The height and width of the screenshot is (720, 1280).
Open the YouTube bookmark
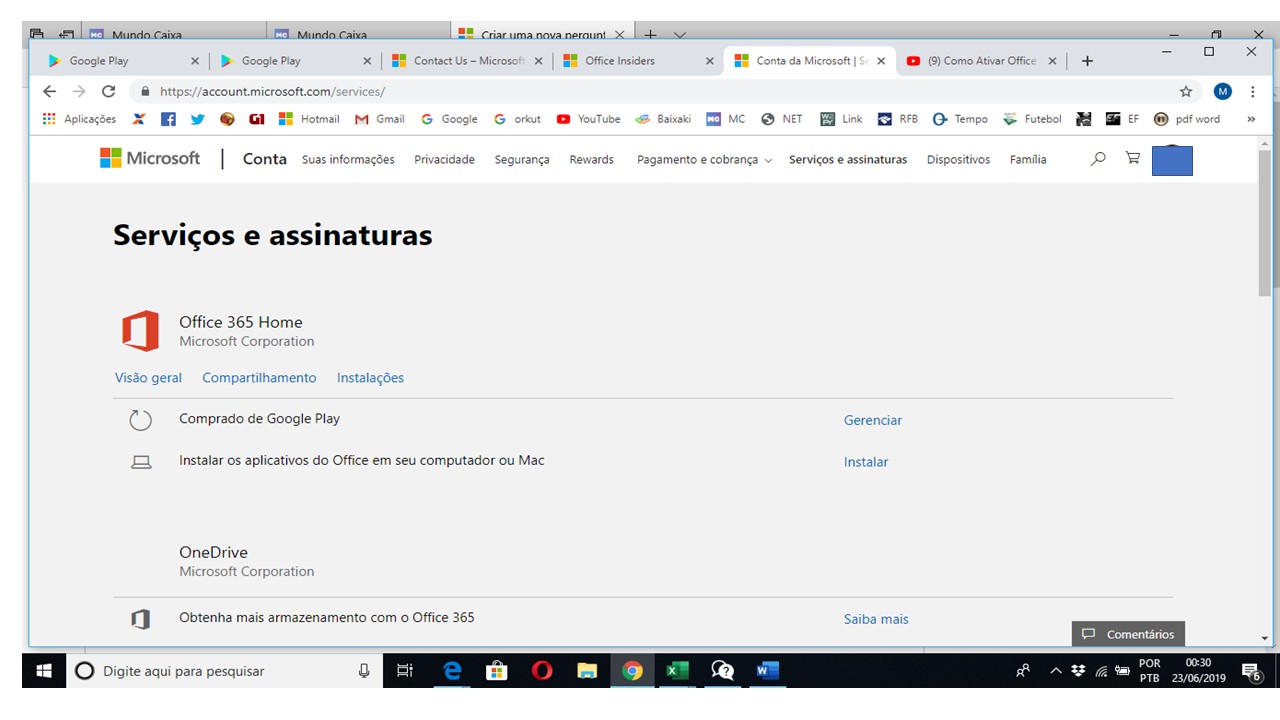pos(588,119)
